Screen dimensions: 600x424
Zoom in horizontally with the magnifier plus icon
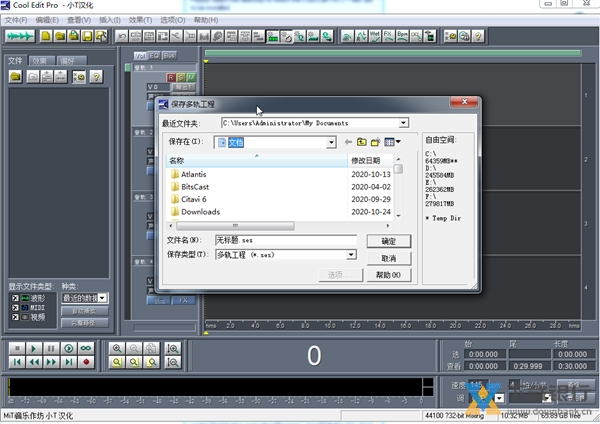tap(117, 348)
